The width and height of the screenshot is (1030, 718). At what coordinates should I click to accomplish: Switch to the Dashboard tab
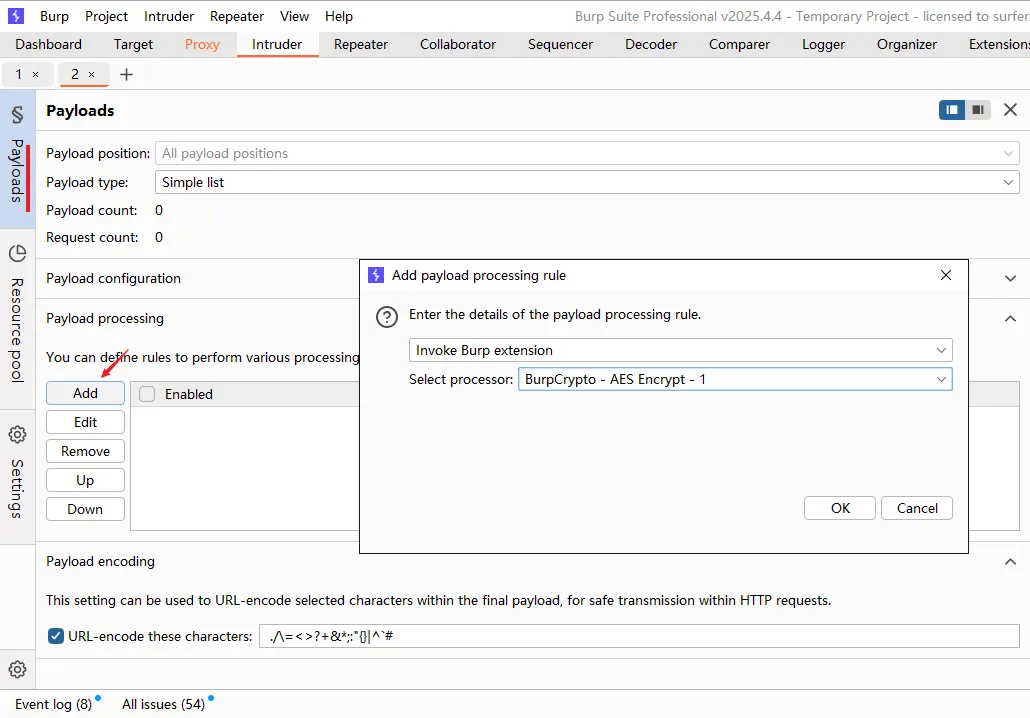pos(49,44)
